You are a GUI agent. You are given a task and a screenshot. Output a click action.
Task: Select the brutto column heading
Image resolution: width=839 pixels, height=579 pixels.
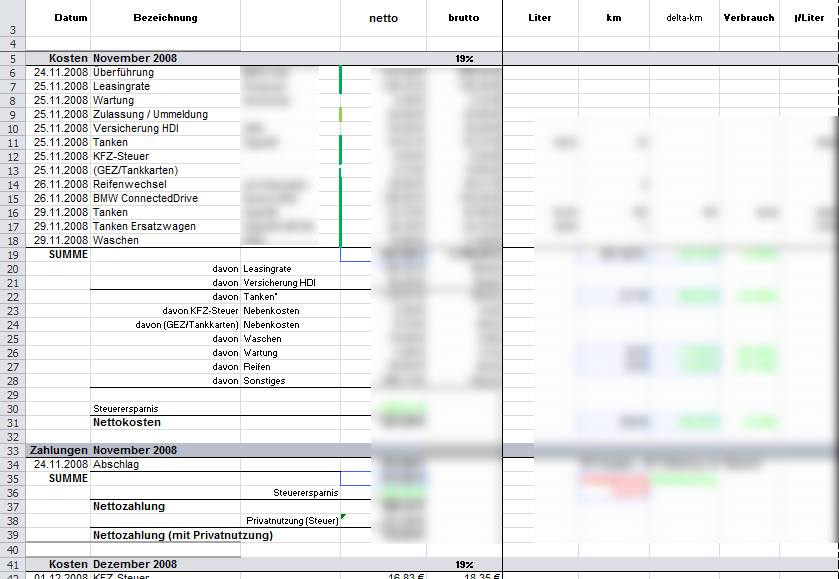(463, 18)
